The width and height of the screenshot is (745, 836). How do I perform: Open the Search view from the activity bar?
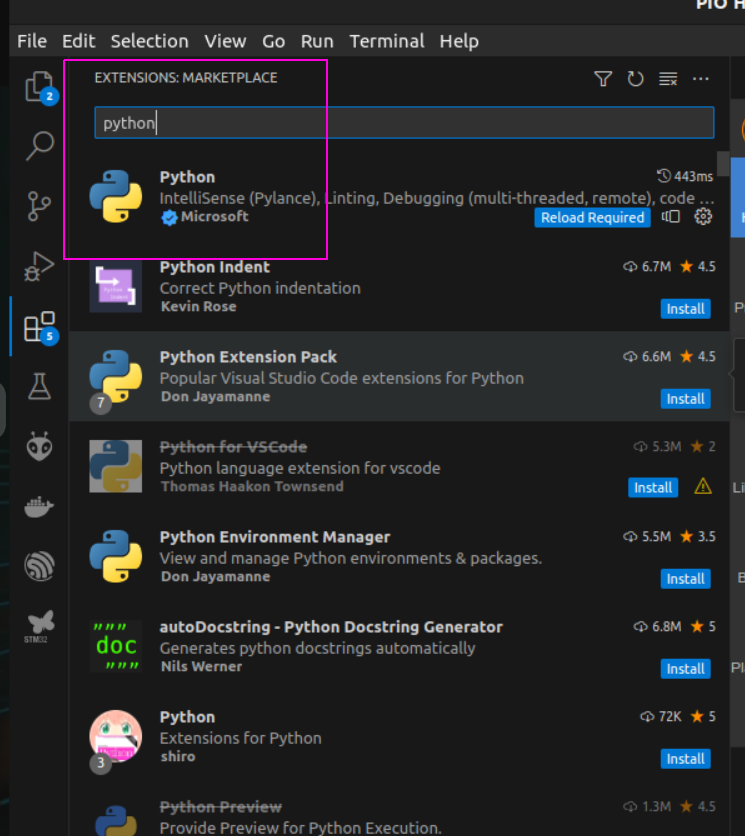click(x=40, y=146)
